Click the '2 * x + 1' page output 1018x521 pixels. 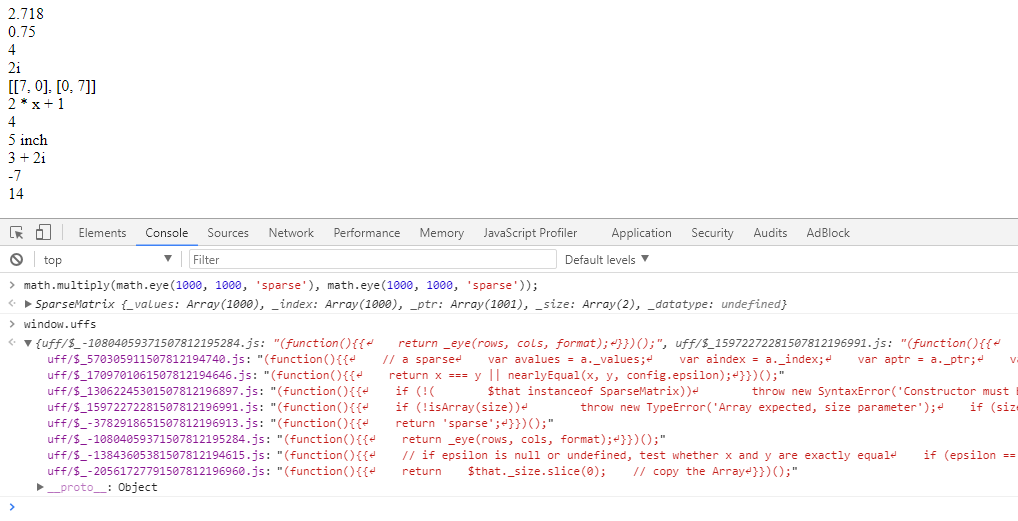tap(36, 103)
